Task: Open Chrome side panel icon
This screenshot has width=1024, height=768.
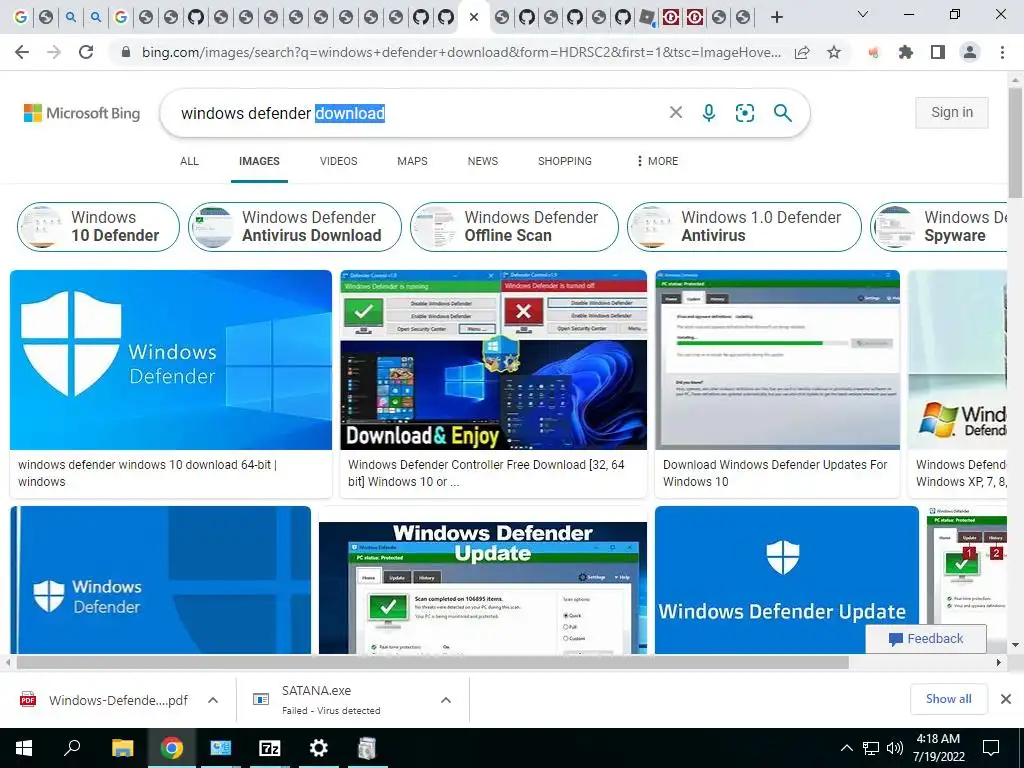Action: [938, 52]
